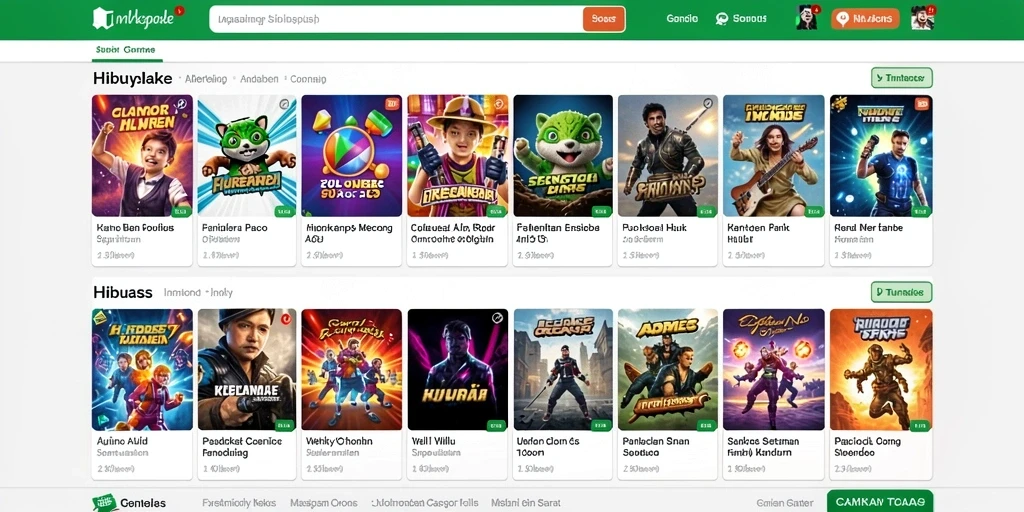Click the Kantoen Pank title text

pyautogui.click(x=758, y=233)
